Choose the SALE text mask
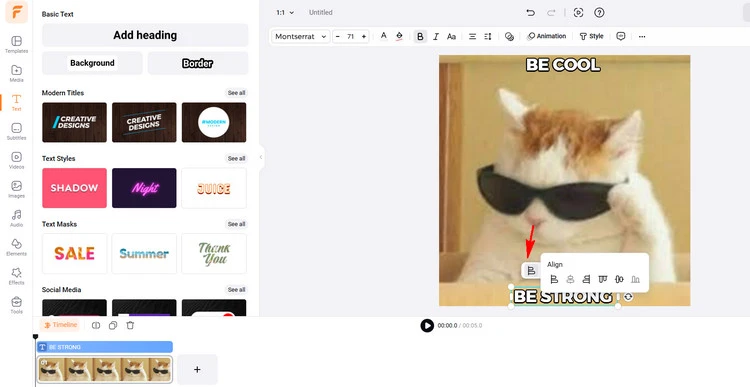 click(x=74, y=254)
